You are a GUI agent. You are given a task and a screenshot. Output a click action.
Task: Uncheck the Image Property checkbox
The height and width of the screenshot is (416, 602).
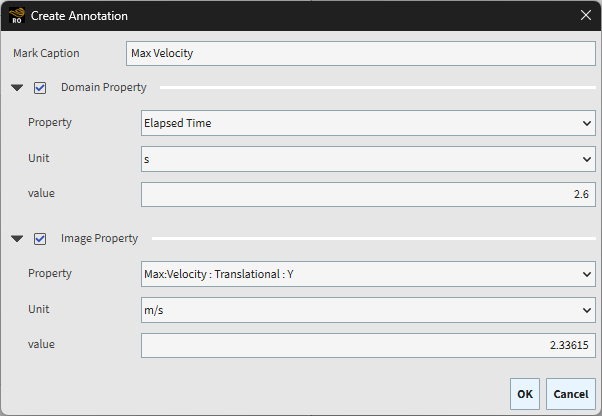(x=40, y=239)
